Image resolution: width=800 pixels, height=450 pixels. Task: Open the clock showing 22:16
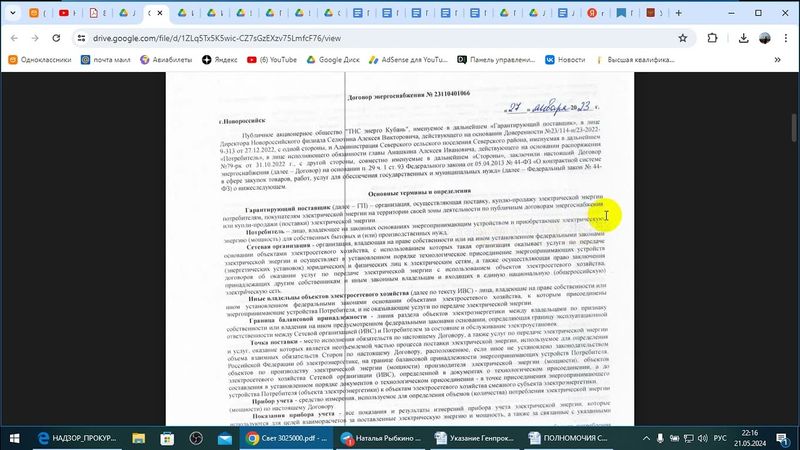749,438
